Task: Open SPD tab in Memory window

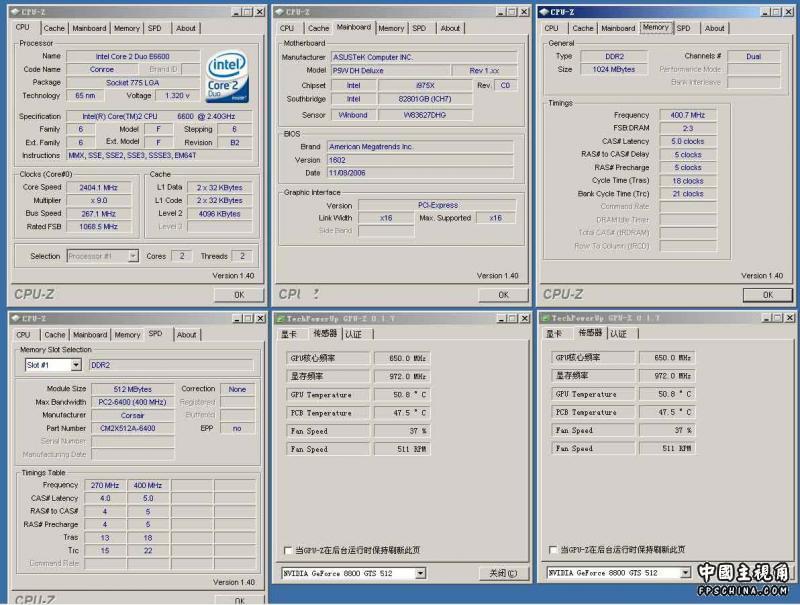Action: coord(683,28)
